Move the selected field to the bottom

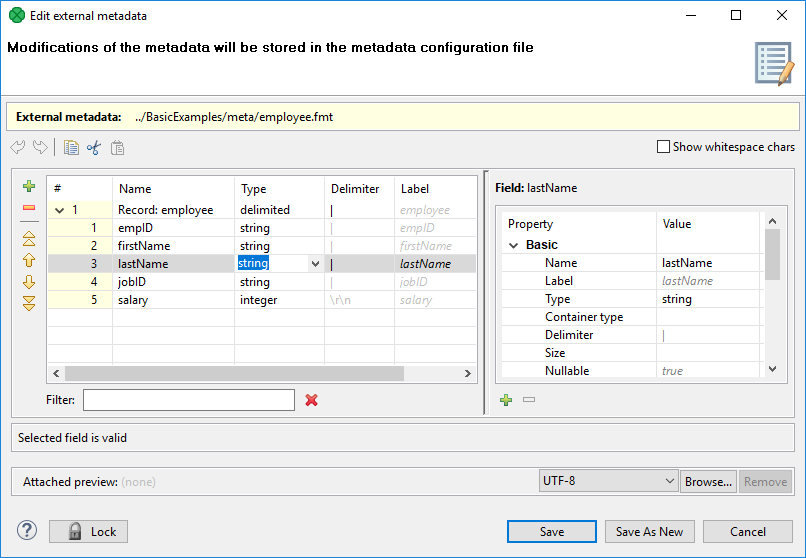pos(29,303)
